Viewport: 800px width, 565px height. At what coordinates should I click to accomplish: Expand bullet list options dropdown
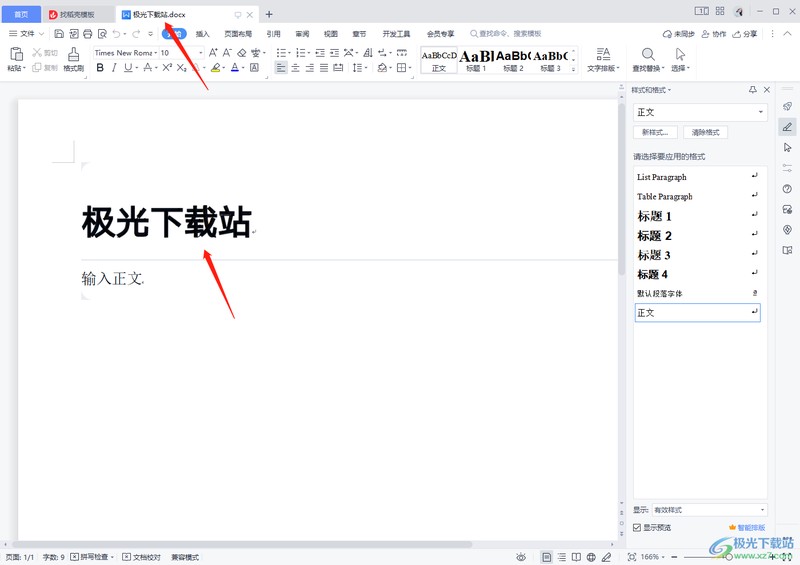(x=289, y=53)
